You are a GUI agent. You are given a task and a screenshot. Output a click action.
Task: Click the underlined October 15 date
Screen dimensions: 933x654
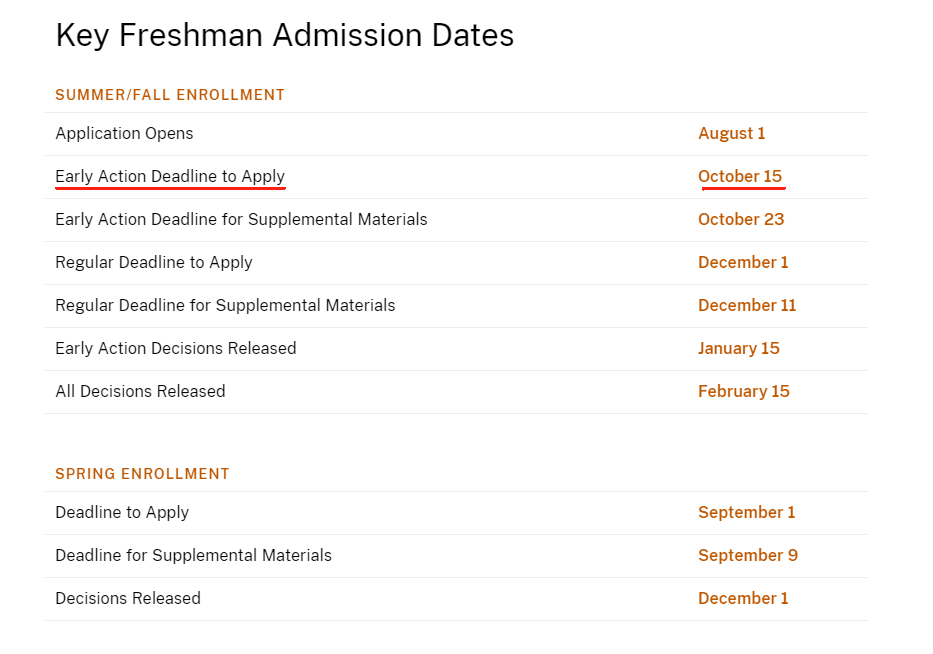pyautogui.click(x=740, y=177)
